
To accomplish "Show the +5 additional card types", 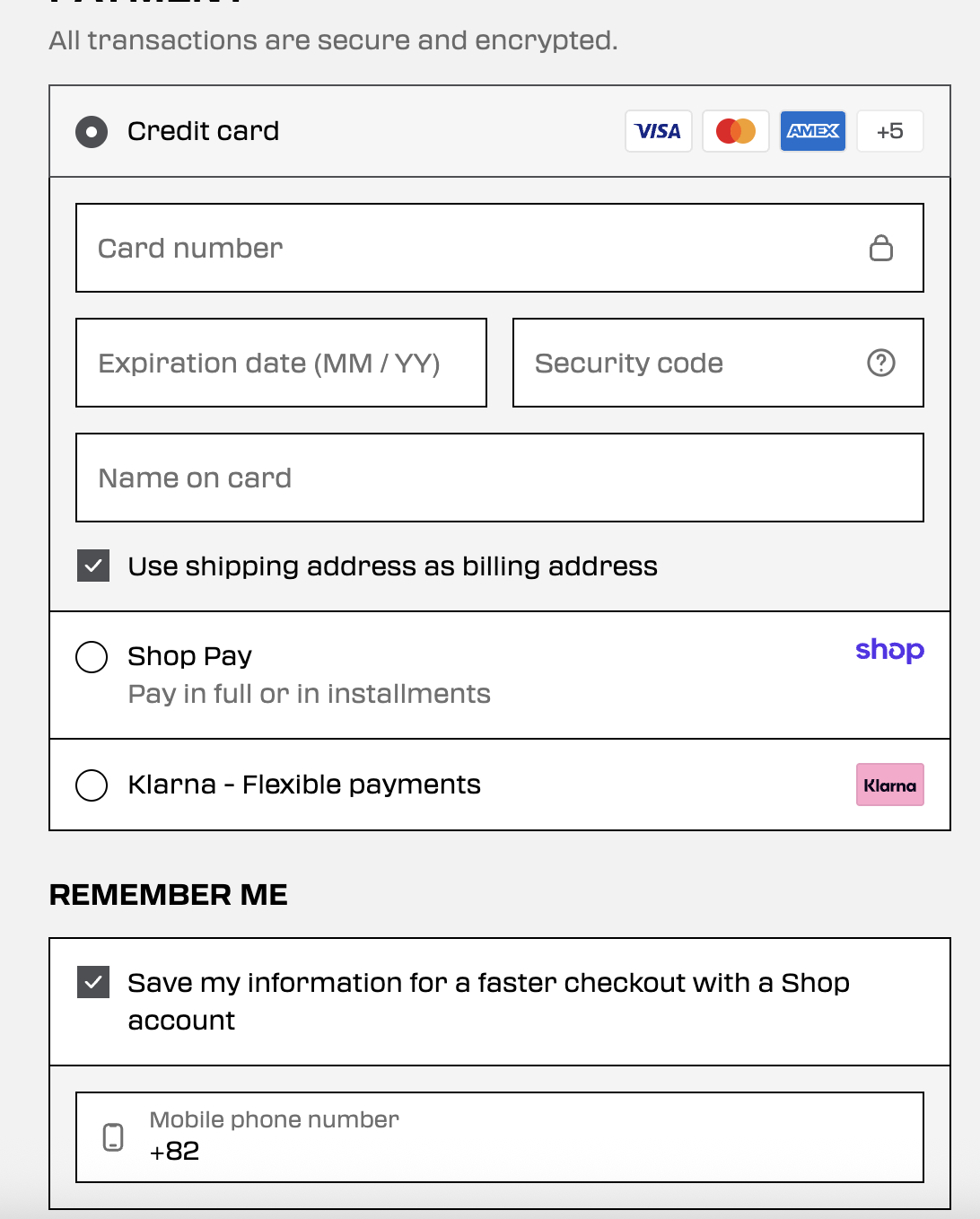I will tap(889, 131).
